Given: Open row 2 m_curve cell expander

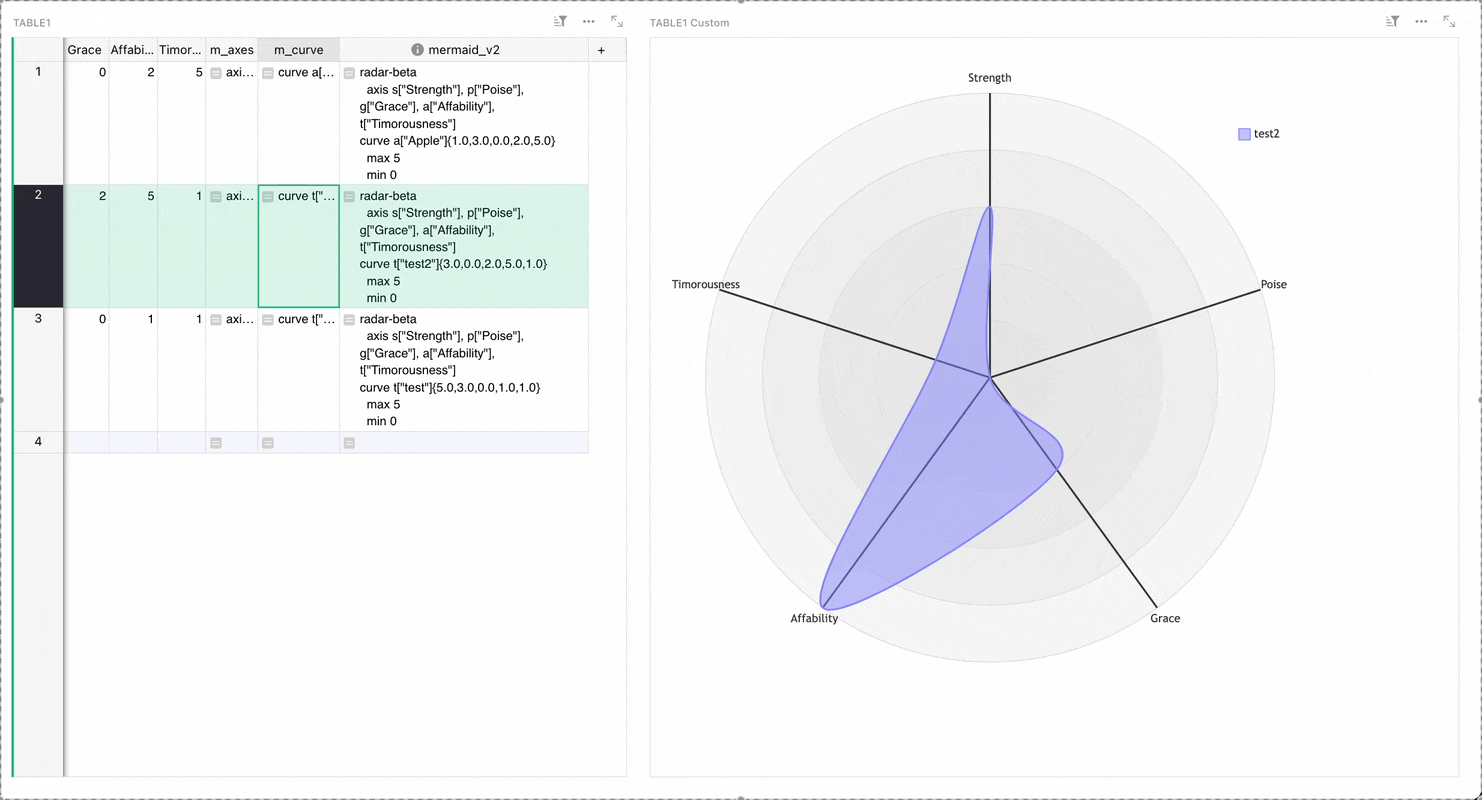Looking at the screenshot, I should point(268,196).
